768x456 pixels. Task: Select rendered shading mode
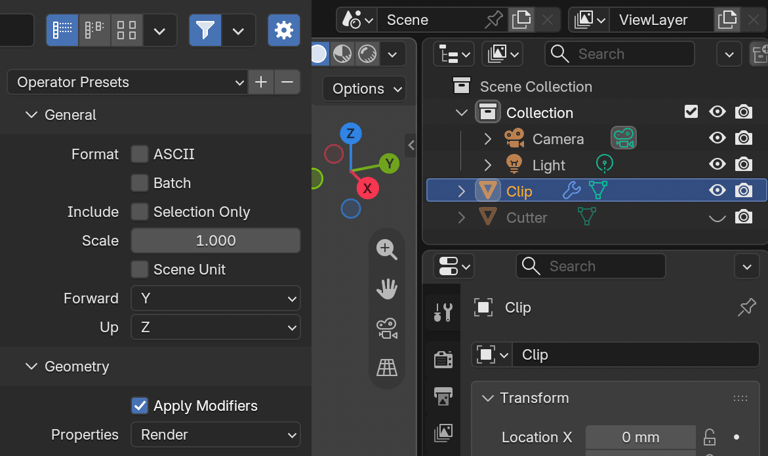[x=367, y=54]
